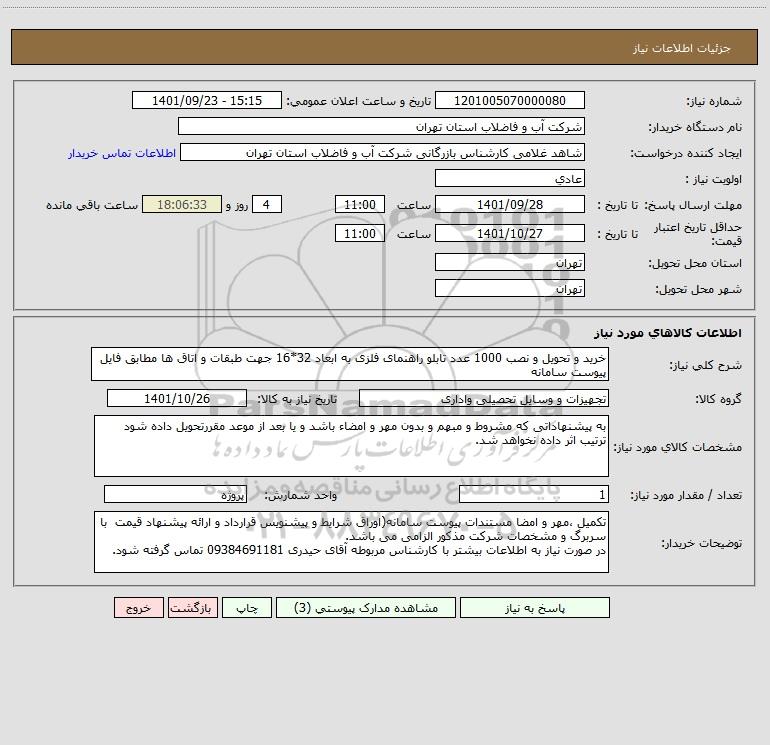Click the تاریخ نیاز به کالا label
Screen dimensions: 770x745
tap(297, 399)
